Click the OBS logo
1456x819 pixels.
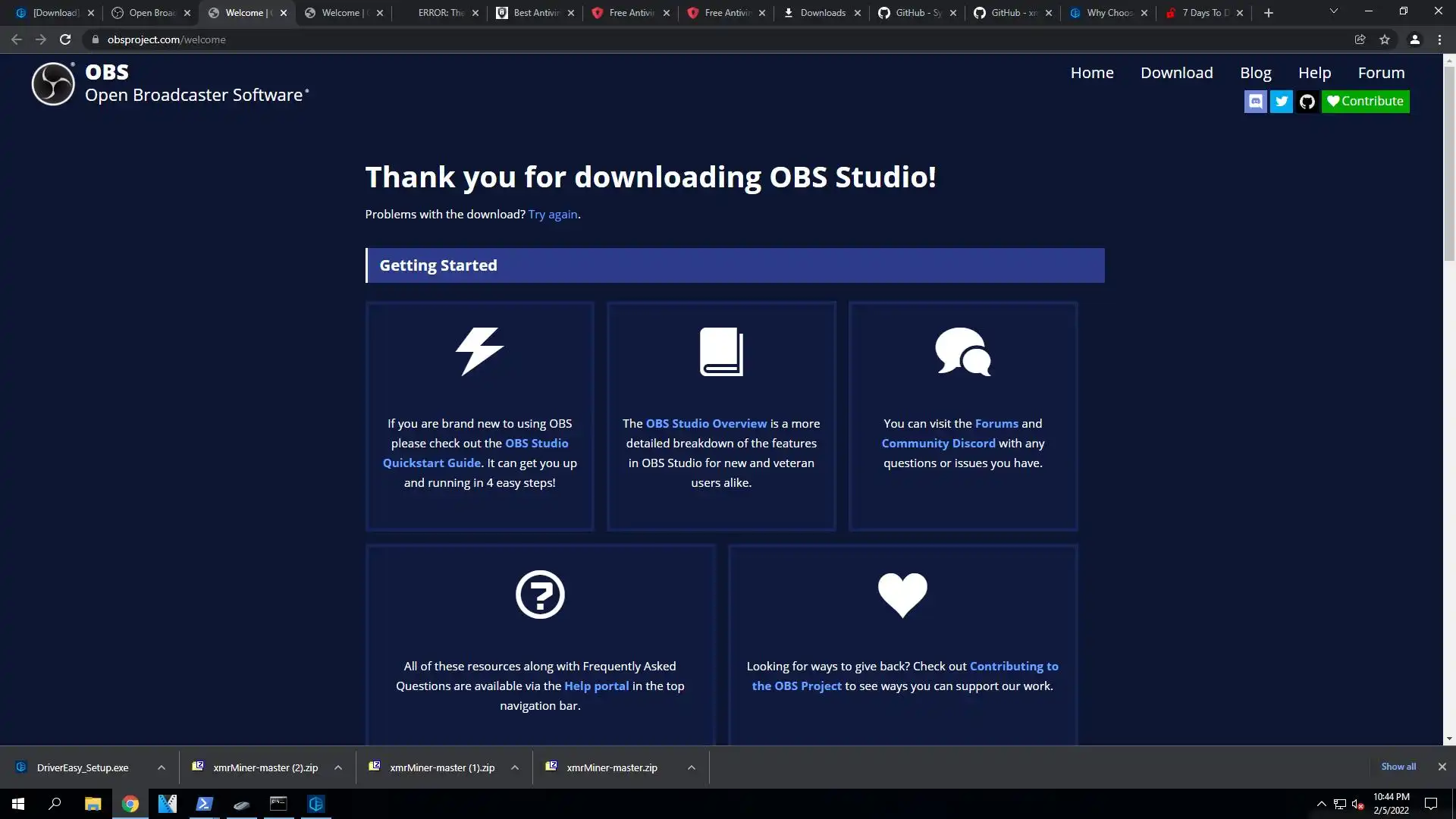pyautogui.click(x=53, y=83)
